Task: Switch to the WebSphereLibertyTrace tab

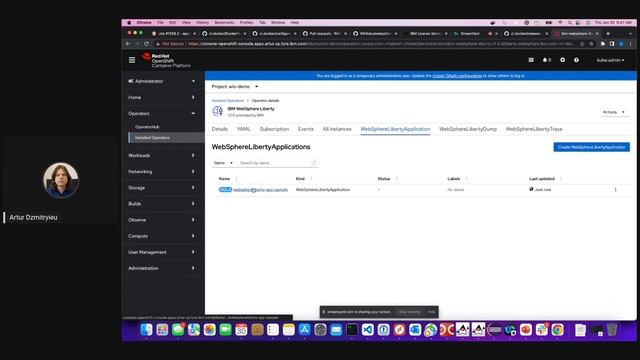Action: (x=534, y=129)
